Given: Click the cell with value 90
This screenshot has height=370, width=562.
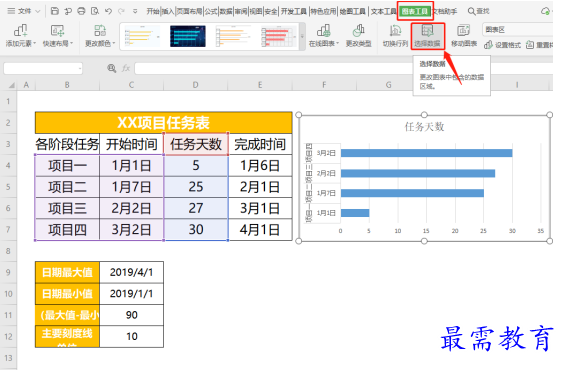Looking at the screenshot, I should click(131, 315).
